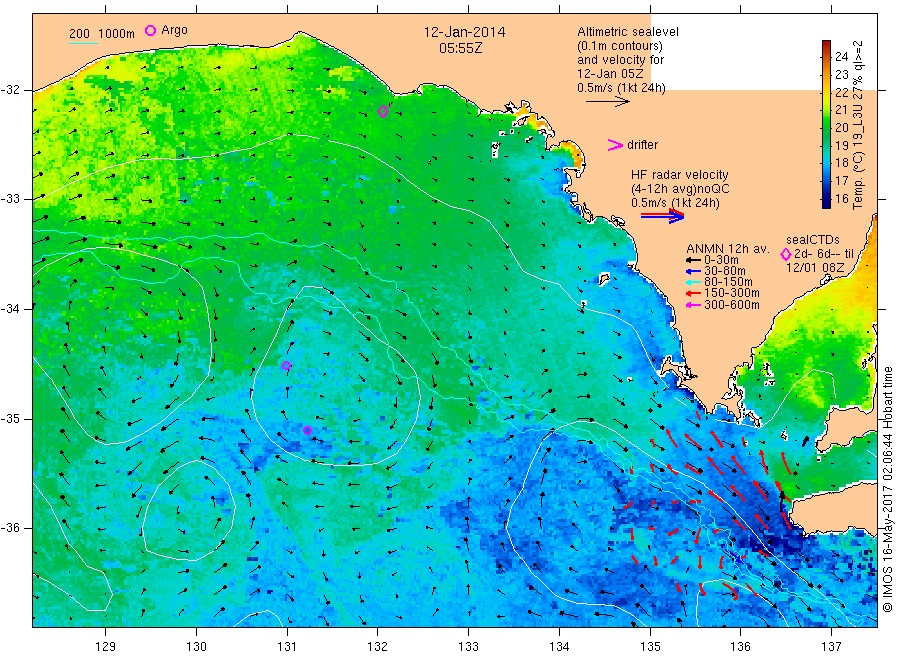This screenshot has height=660, width=900.
Task: Click the magenta sealCTDs diamond legend symbol
Action: coord(786,254)
